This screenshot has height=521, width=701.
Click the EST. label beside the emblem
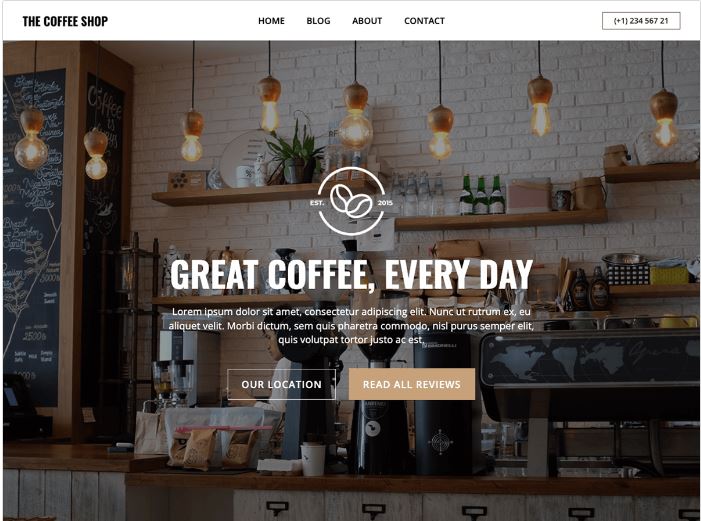click(x=317, y=203)
